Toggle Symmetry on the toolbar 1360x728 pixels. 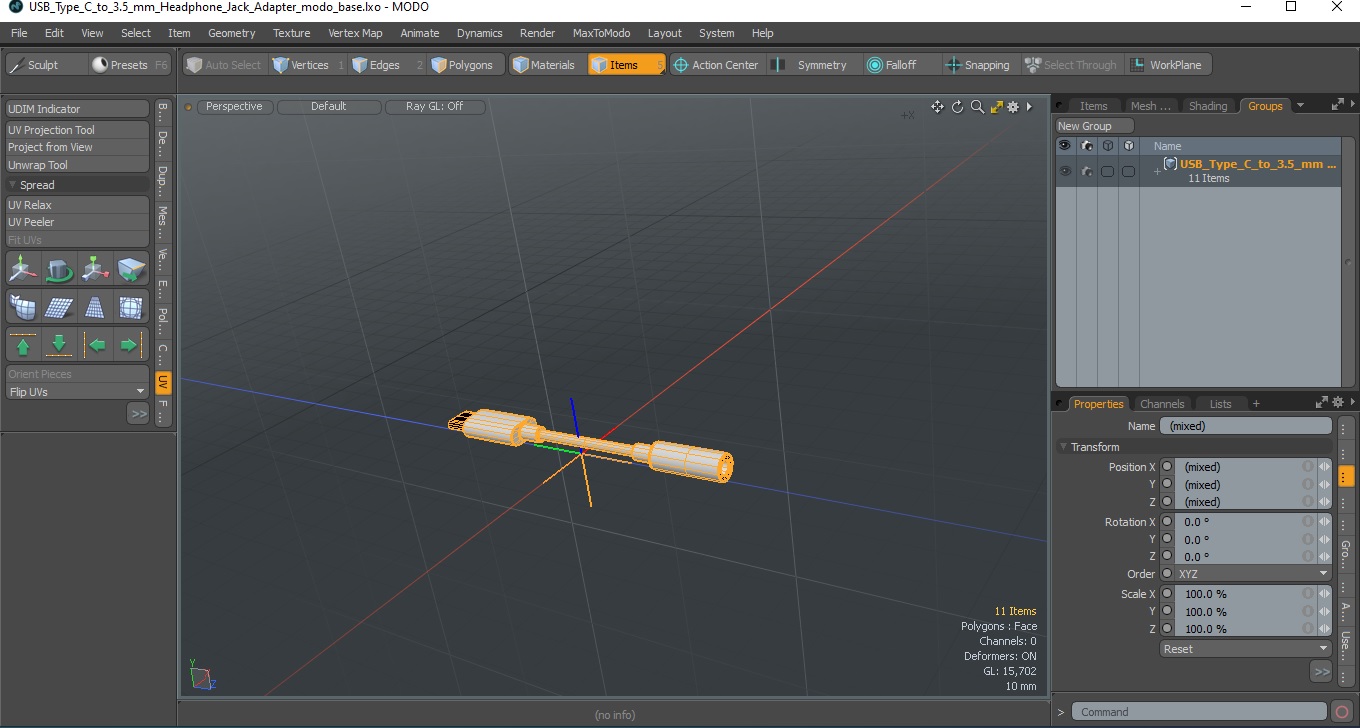(x=813, y=65)
